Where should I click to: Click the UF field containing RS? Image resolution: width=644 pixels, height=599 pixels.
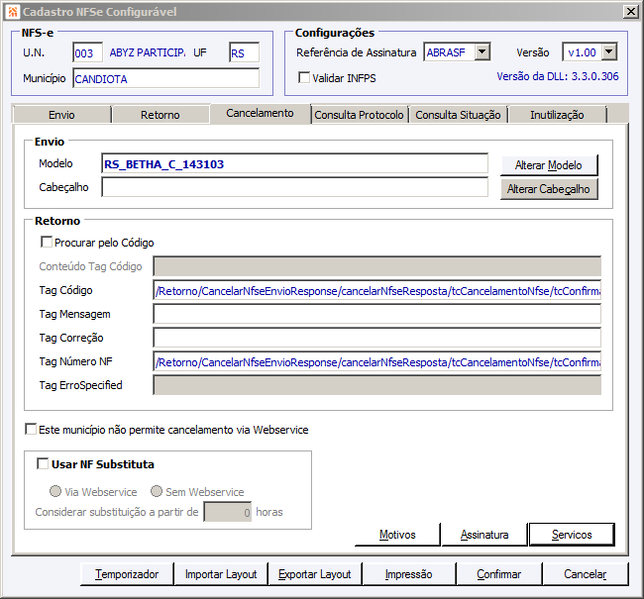point(244,53)
